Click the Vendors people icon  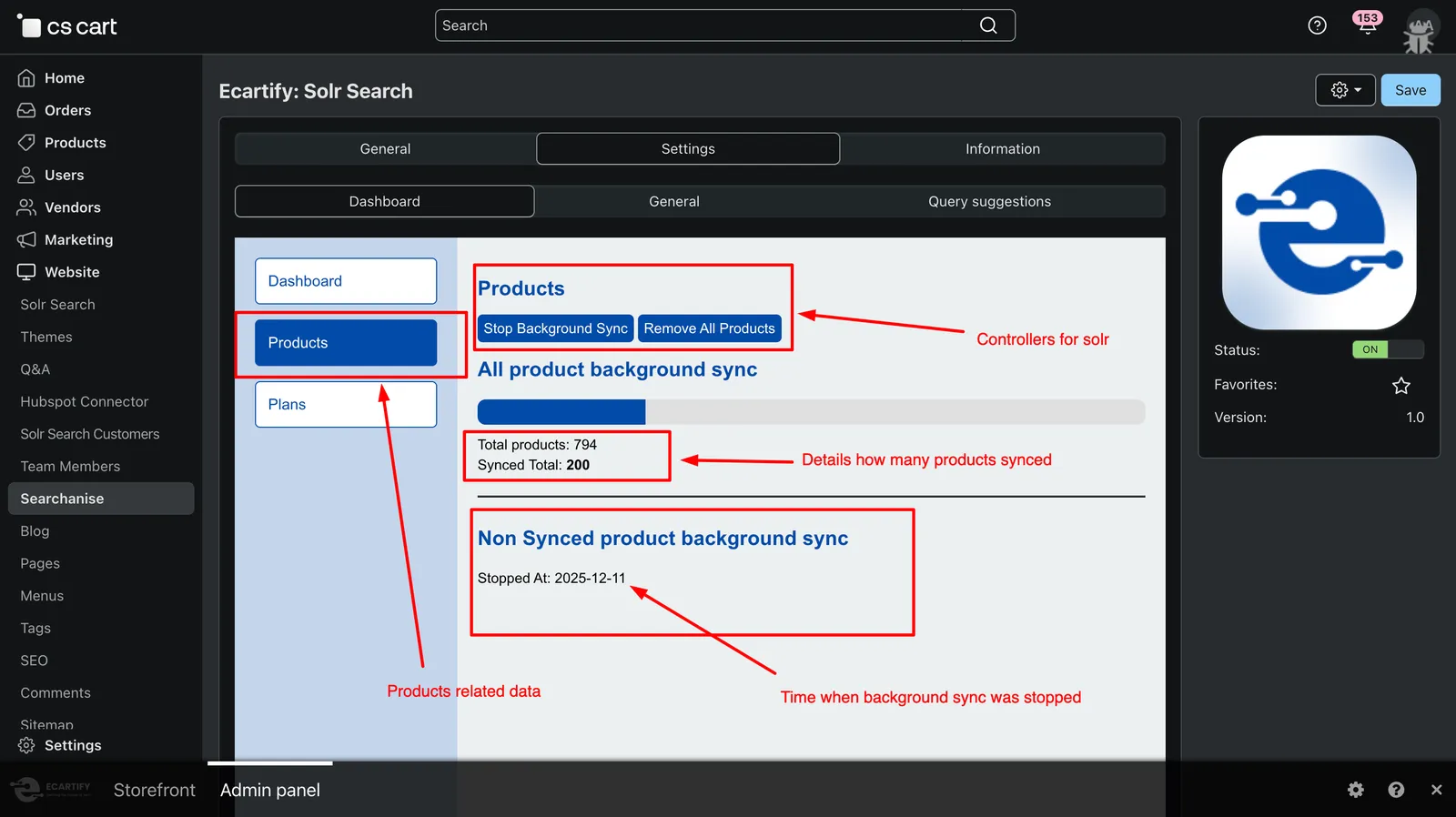pos(26,207)
